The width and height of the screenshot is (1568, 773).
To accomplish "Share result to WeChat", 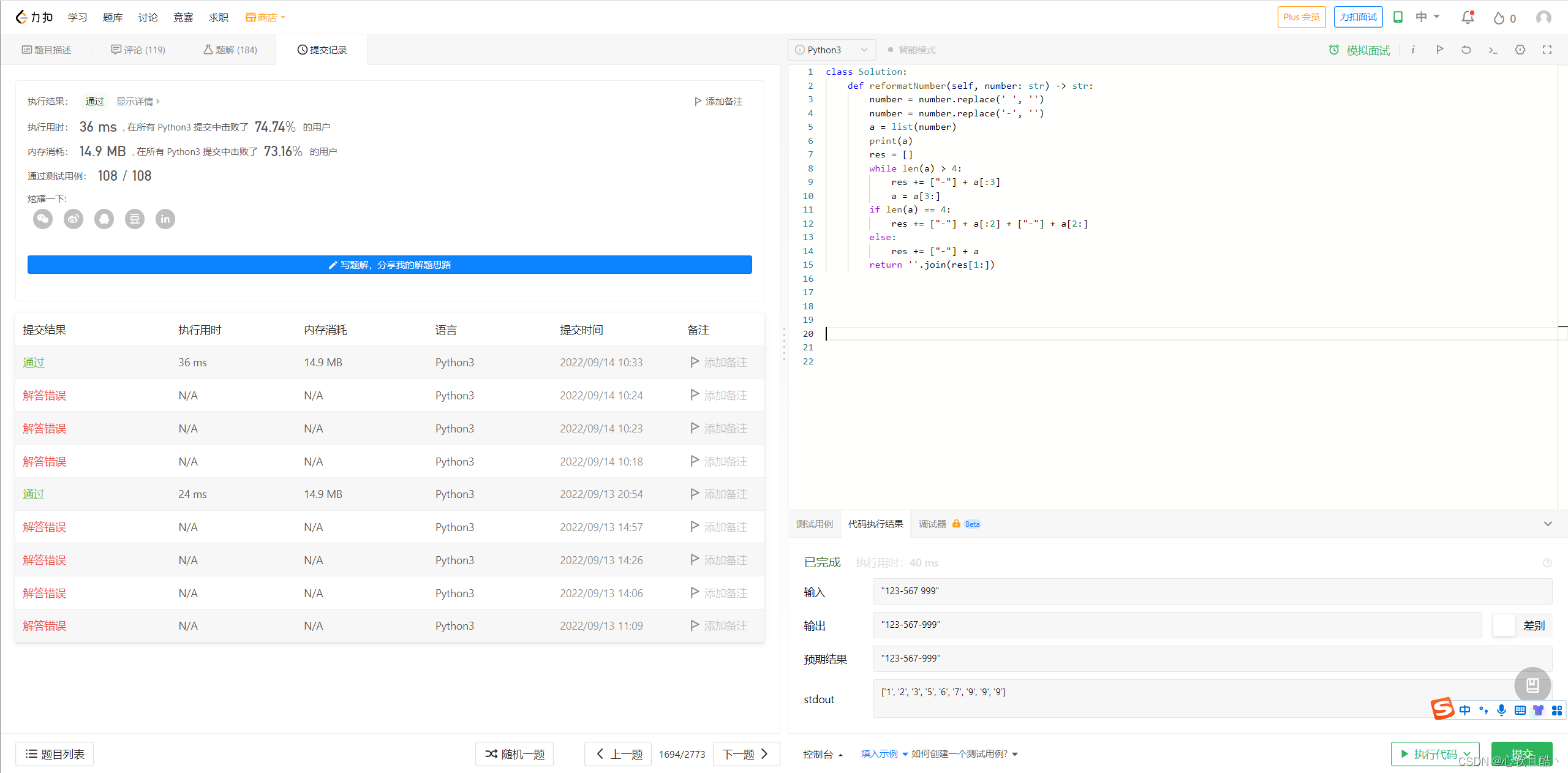I will [43, 219].
